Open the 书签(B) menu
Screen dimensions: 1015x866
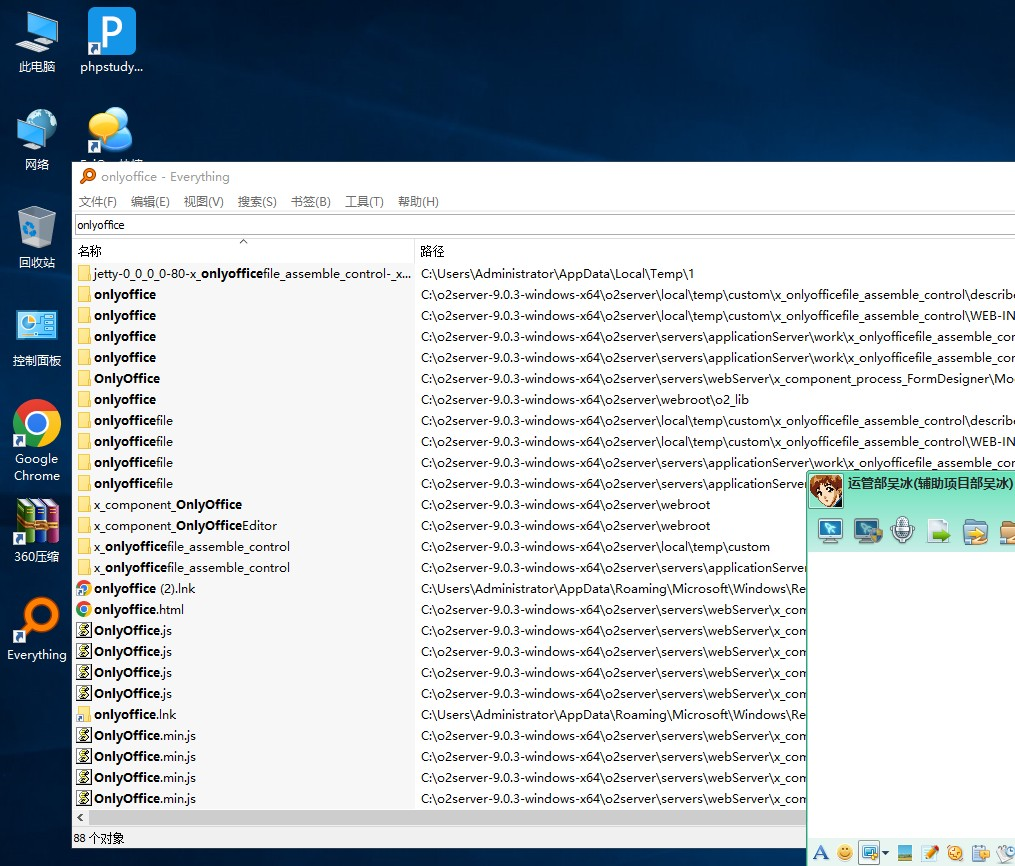point(310,201)
